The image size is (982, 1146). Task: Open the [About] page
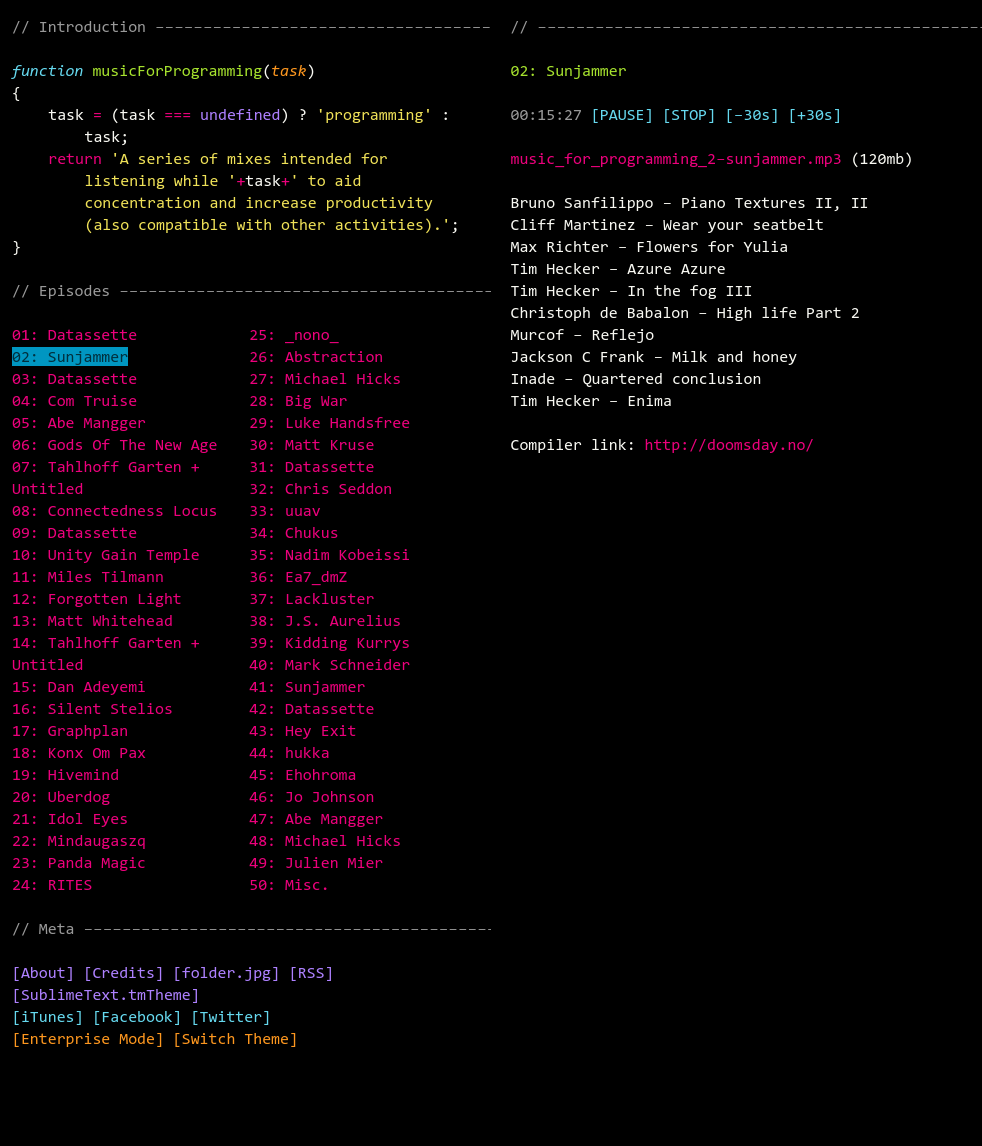tap(43, 974)
